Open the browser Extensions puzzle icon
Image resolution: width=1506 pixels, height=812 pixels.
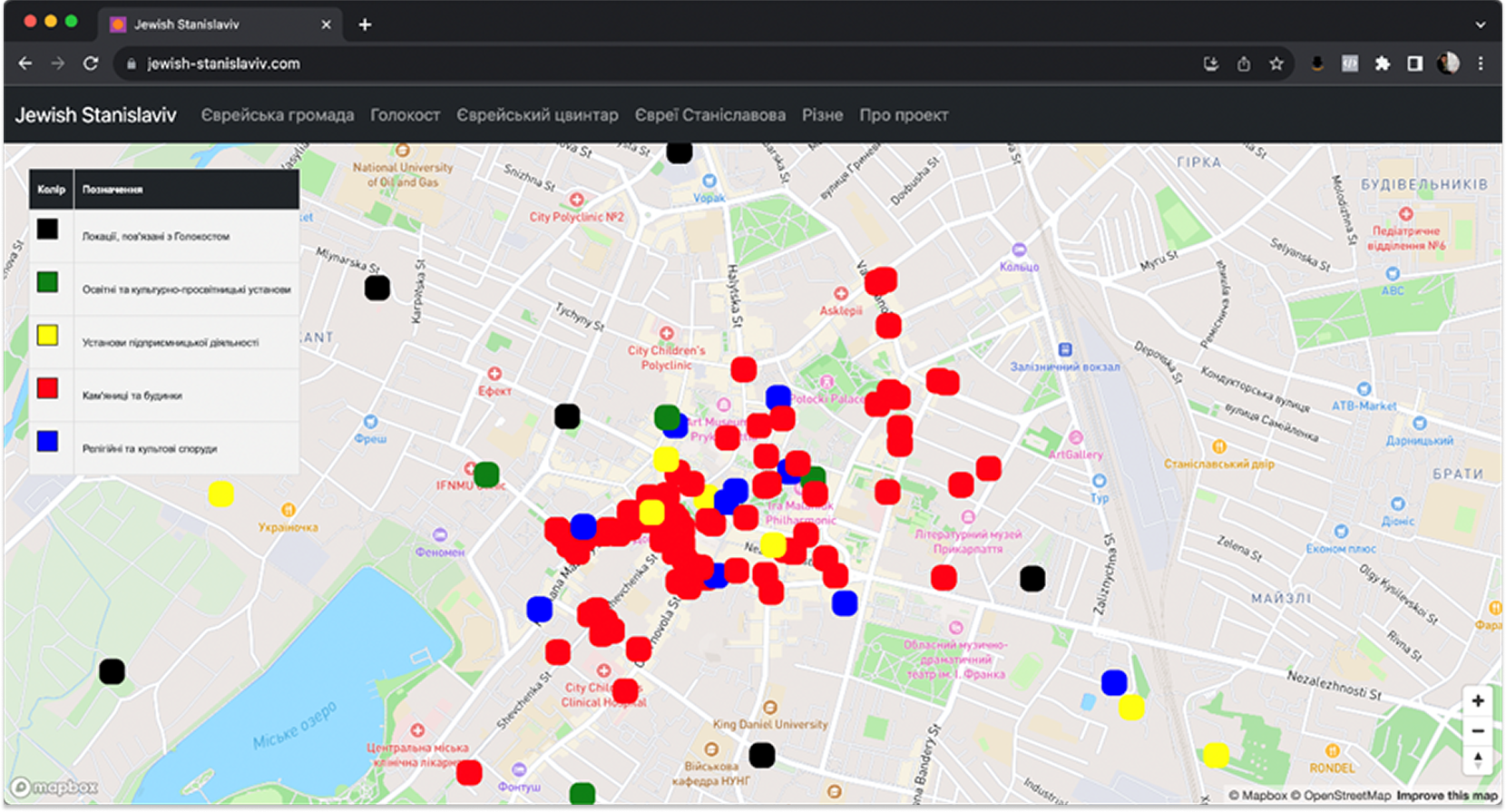click(x=1382, y=64)
